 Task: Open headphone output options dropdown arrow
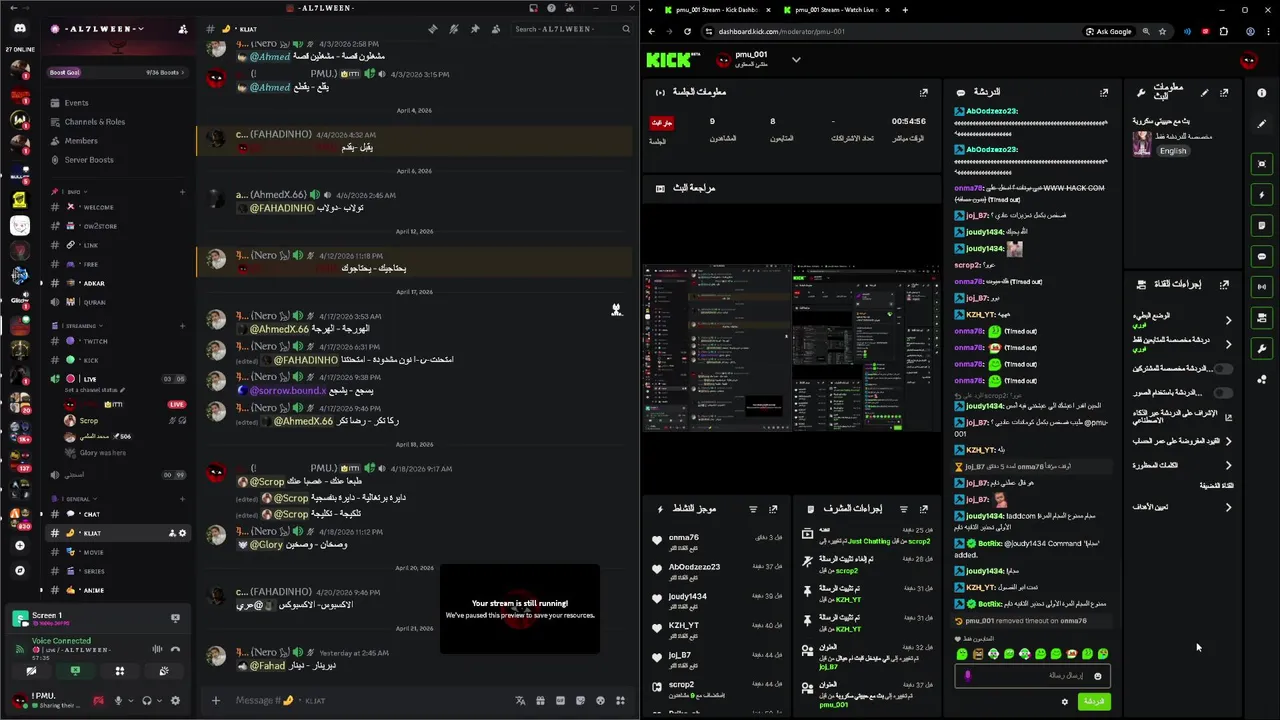coord(160,701)
